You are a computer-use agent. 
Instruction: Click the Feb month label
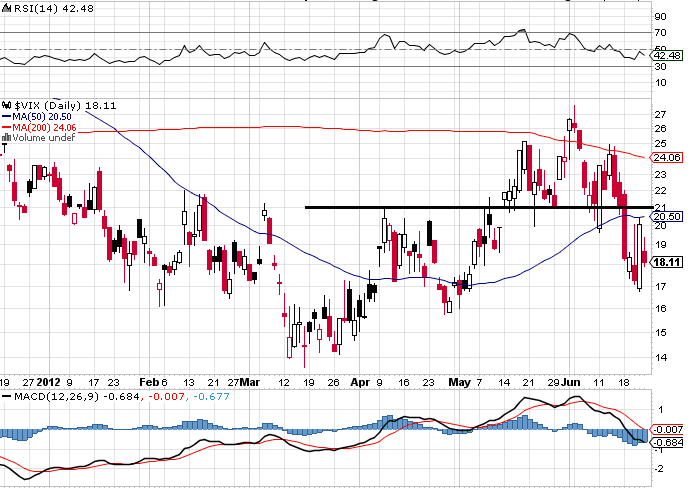coord(149,382)
